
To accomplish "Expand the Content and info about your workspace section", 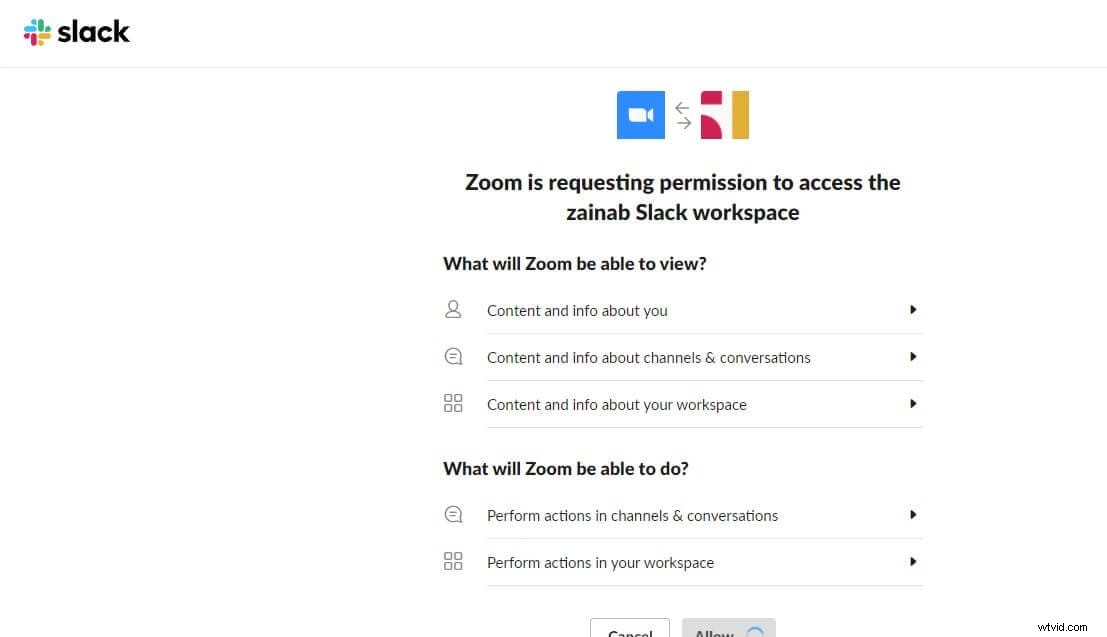I will [x=912, y=404].
